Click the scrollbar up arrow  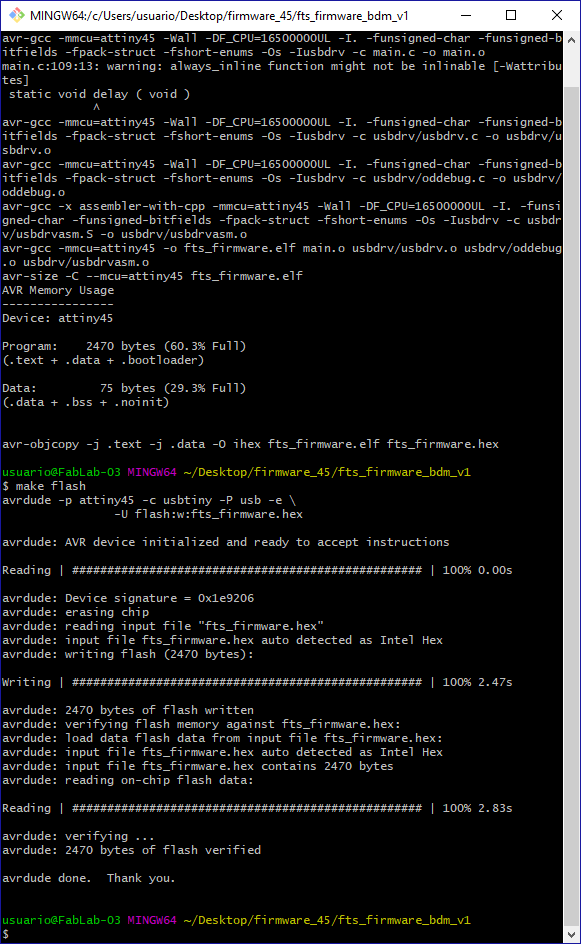[x=572, y=40]
